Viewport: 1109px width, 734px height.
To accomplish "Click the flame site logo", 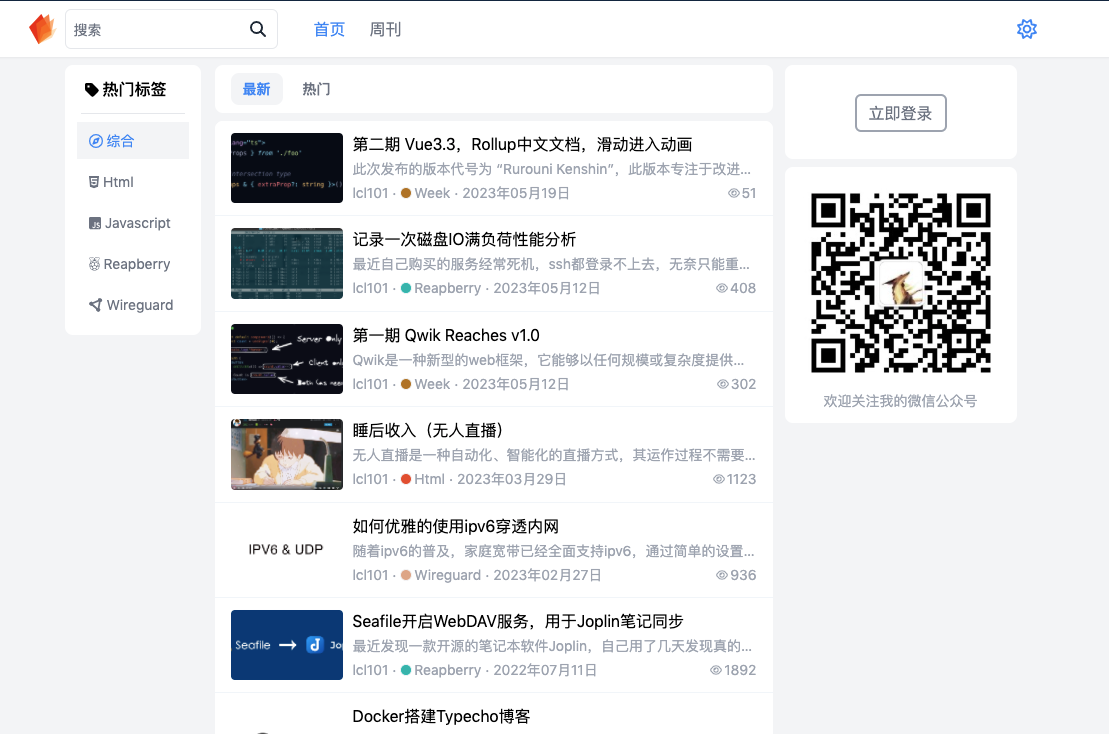I will click(x=42, y=29).
